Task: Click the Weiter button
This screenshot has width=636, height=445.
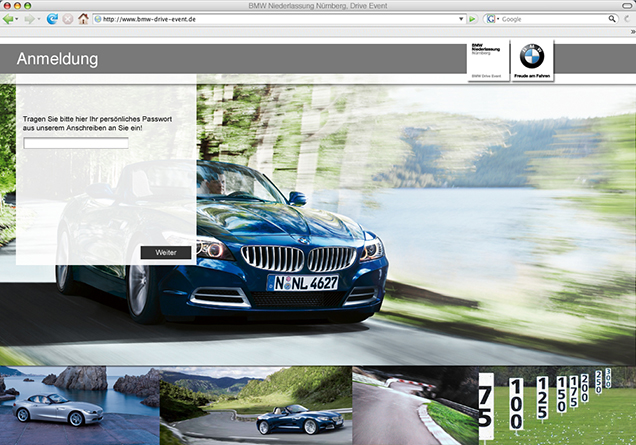Action: (x=165, y=253)
